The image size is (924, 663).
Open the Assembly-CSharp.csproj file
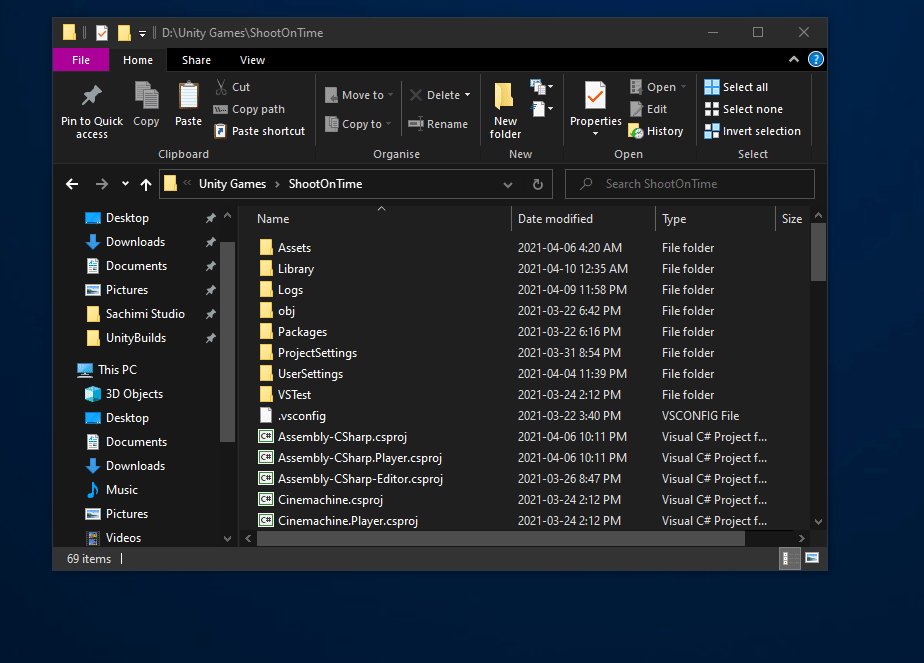coord(342,437)
